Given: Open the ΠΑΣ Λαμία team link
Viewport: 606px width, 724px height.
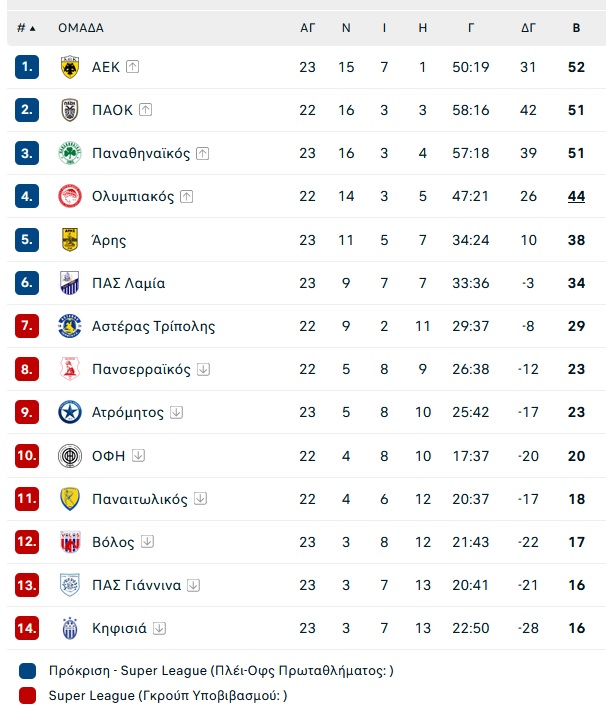Looking at the screenshot, I should (128, 283).
